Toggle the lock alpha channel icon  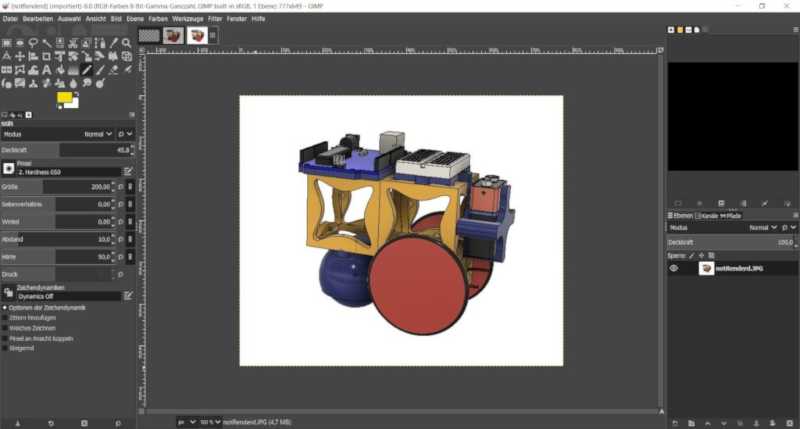[711, 256]
